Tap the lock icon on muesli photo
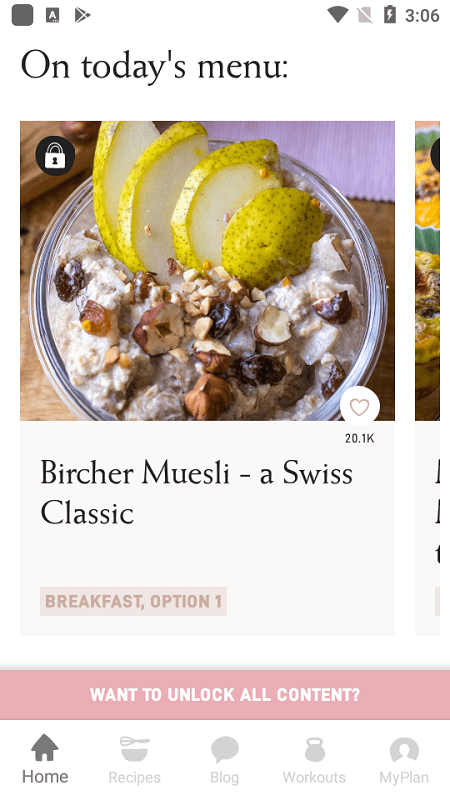This screenshot has width=450, height=800. click(x=55, y=156)
